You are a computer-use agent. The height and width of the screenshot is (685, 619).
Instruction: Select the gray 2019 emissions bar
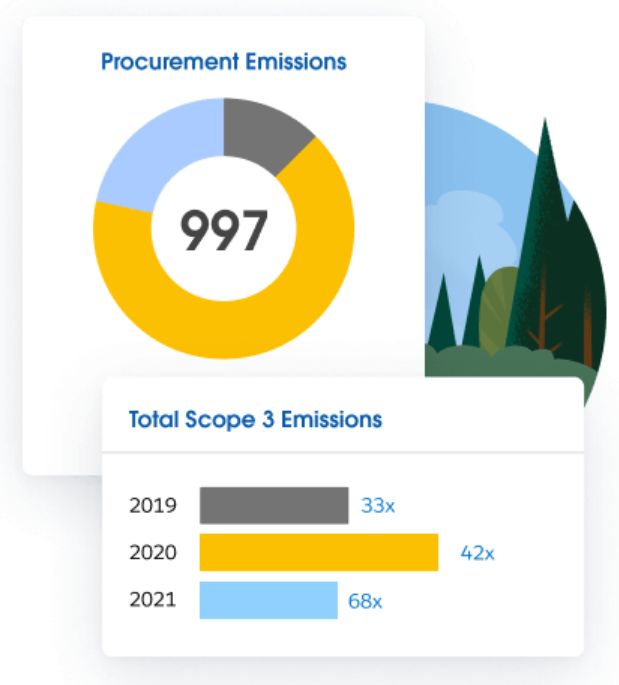(x=274, y=505)
